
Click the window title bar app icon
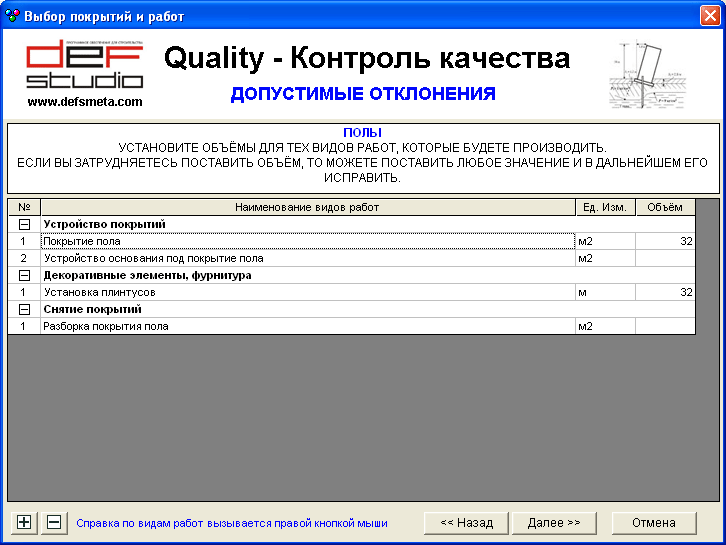point(12,16)
